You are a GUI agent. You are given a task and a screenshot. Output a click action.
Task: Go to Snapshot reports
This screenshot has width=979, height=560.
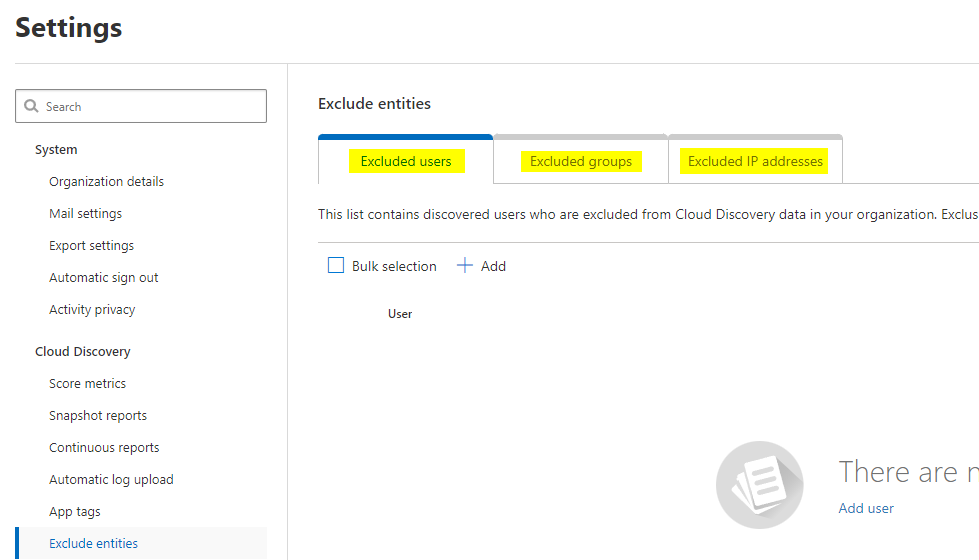coord(98,416)
